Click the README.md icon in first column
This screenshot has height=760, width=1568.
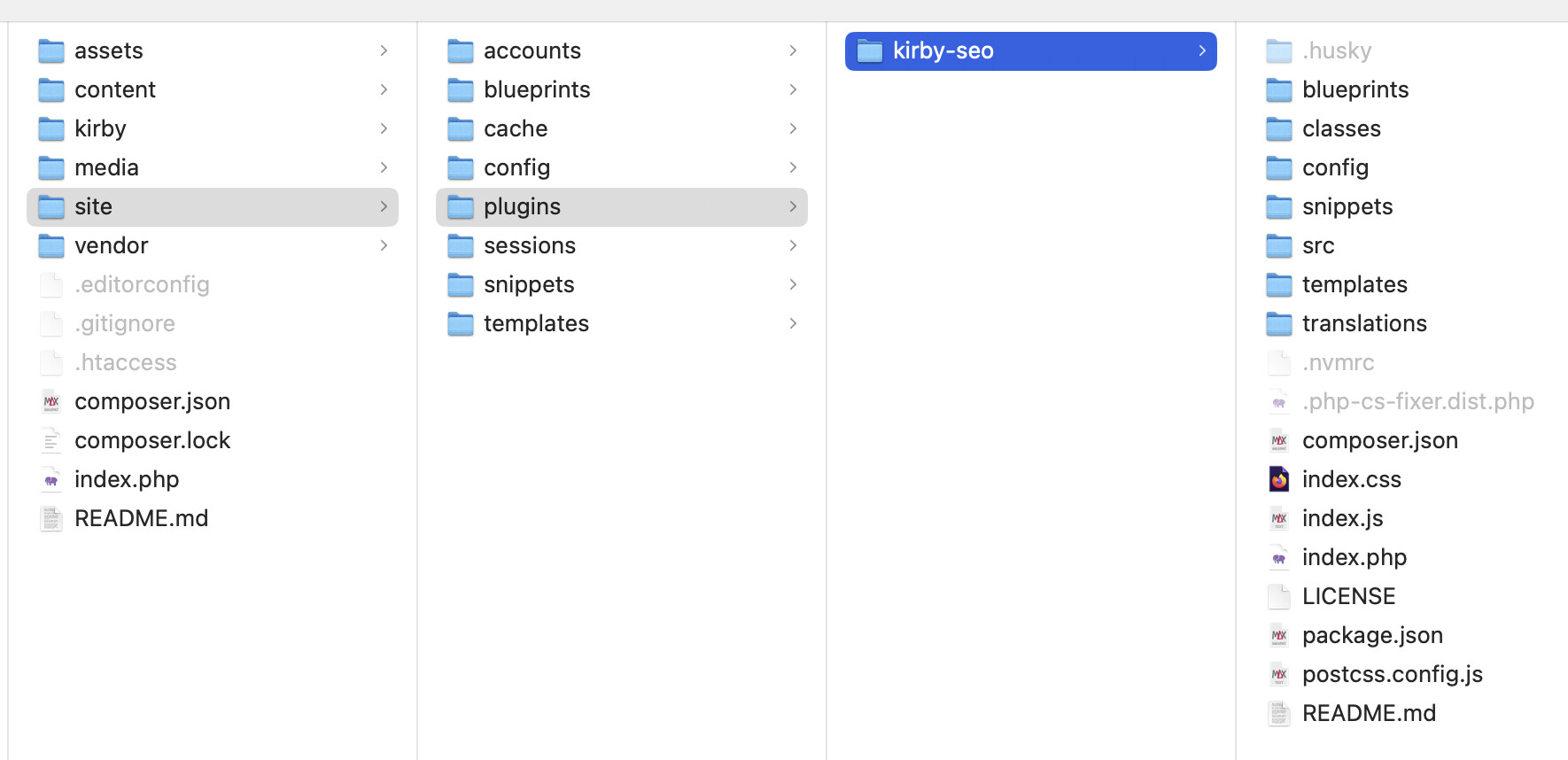click(51, 518)
